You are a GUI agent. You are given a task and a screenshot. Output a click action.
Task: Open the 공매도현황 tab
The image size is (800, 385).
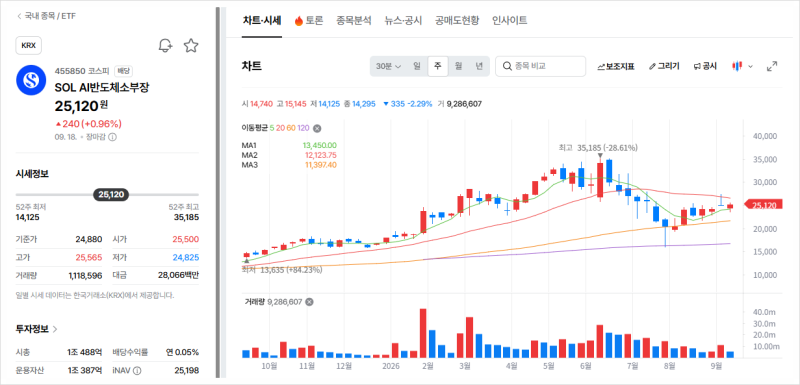click(457, 21)
